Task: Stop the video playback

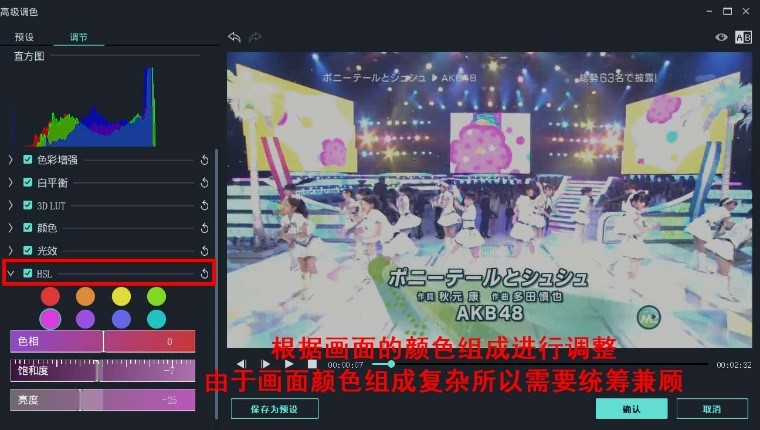Action: tap(312, 364)
